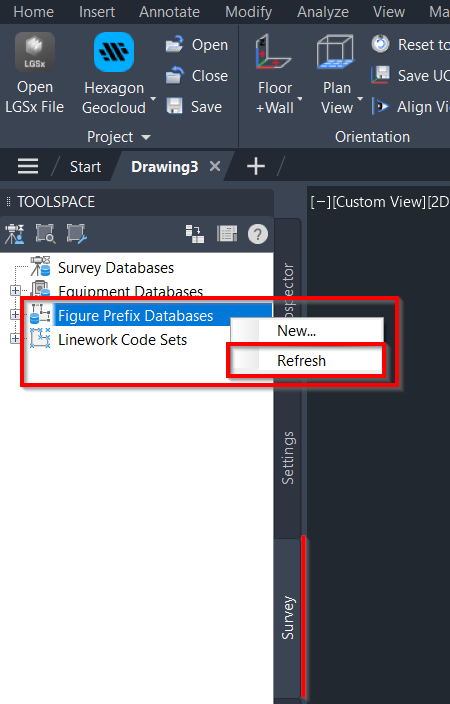Click first survey user icon in Toolspace toolbar
The width and height of the screenshot is (450, 704).
(15, 234)
